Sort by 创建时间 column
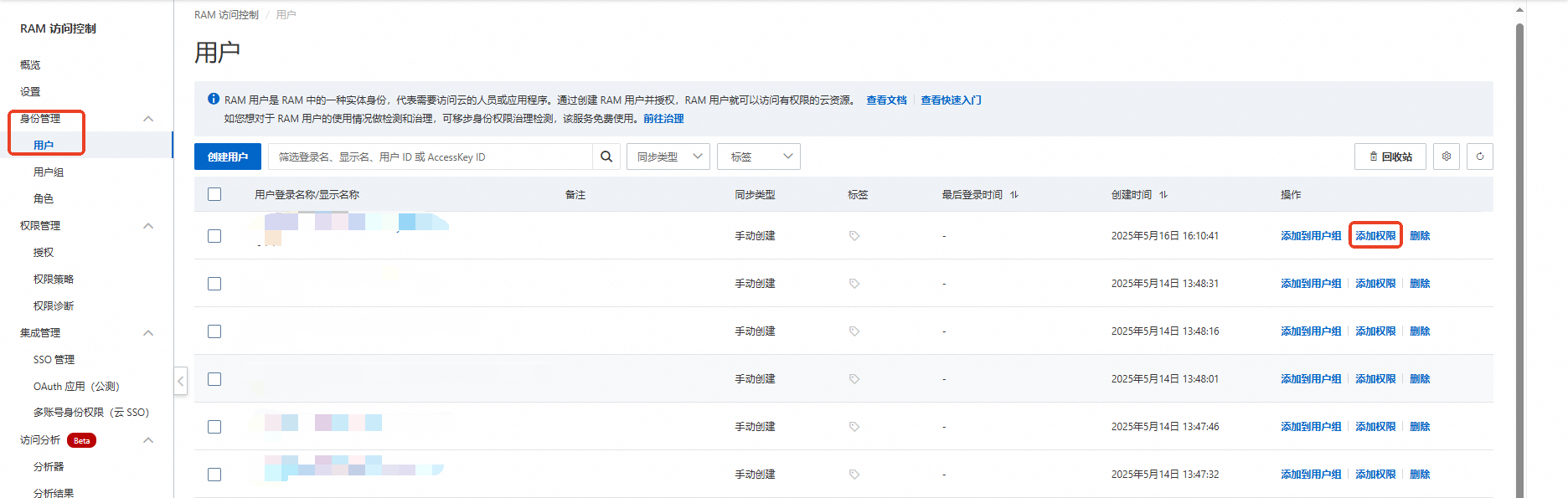The image size is (1568, 498). pos(1163,194)
